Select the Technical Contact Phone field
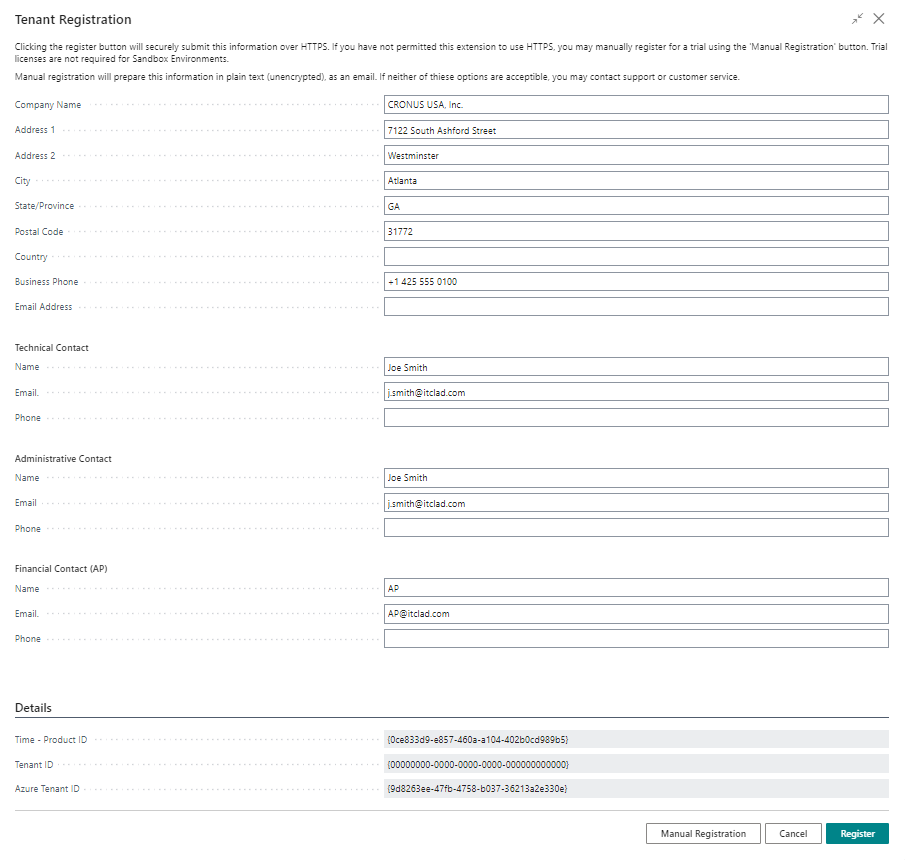The image size is (905, 860). (636, 417)
